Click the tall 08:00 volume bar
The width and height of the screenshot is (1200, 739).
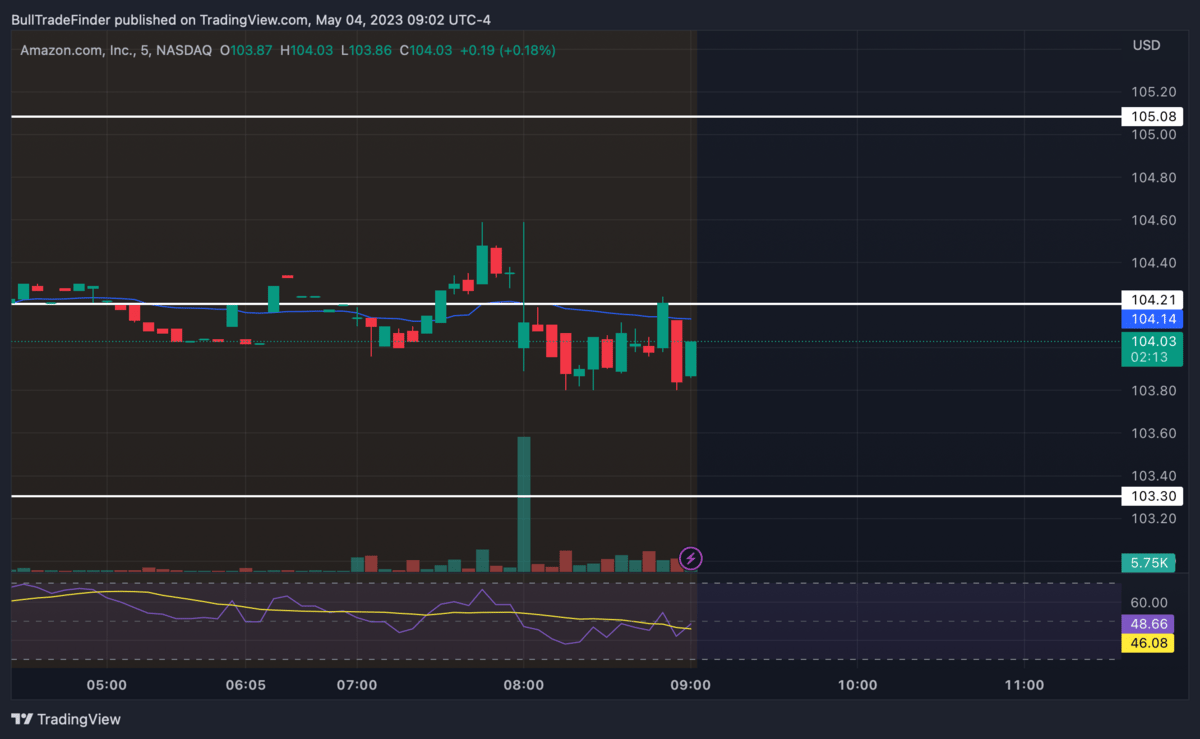tap(524, 504)
